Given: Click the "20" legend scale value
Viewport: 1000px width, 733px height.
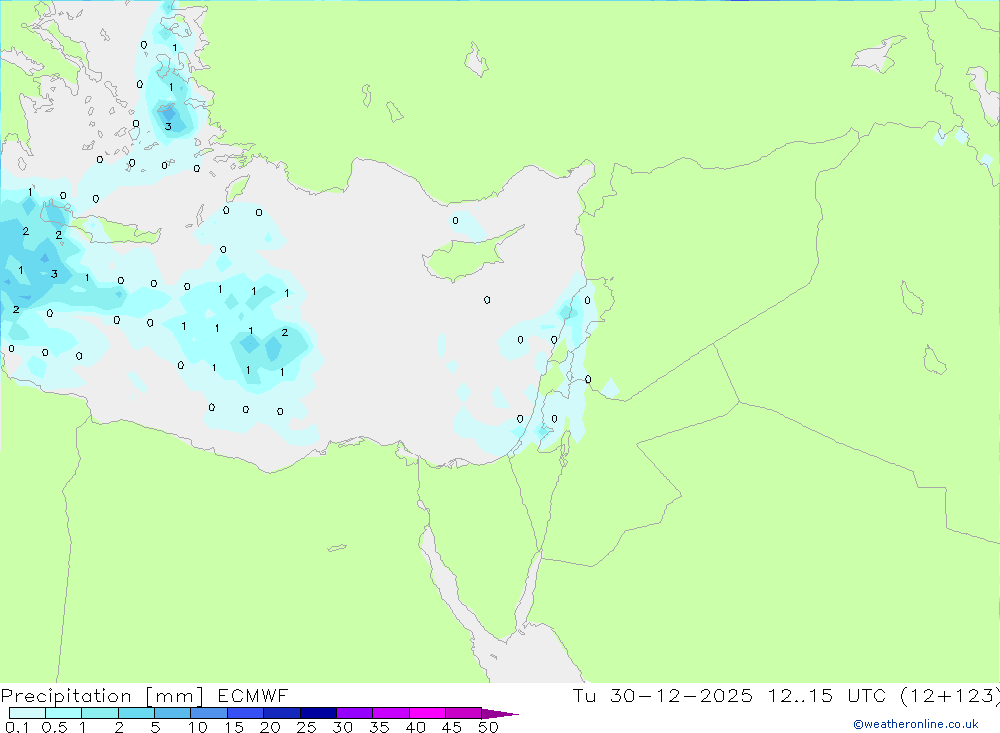Looking at the screenshot, I should pos(270,727).
